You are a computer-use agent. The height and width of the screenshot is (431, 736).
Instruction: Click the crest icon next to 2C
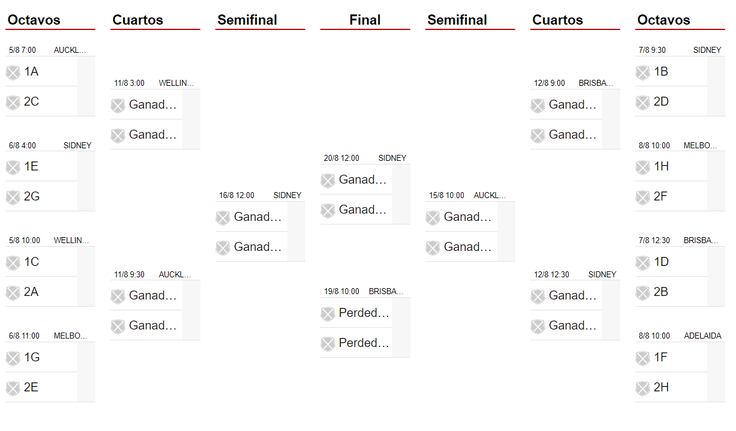(x=13, y=102)
